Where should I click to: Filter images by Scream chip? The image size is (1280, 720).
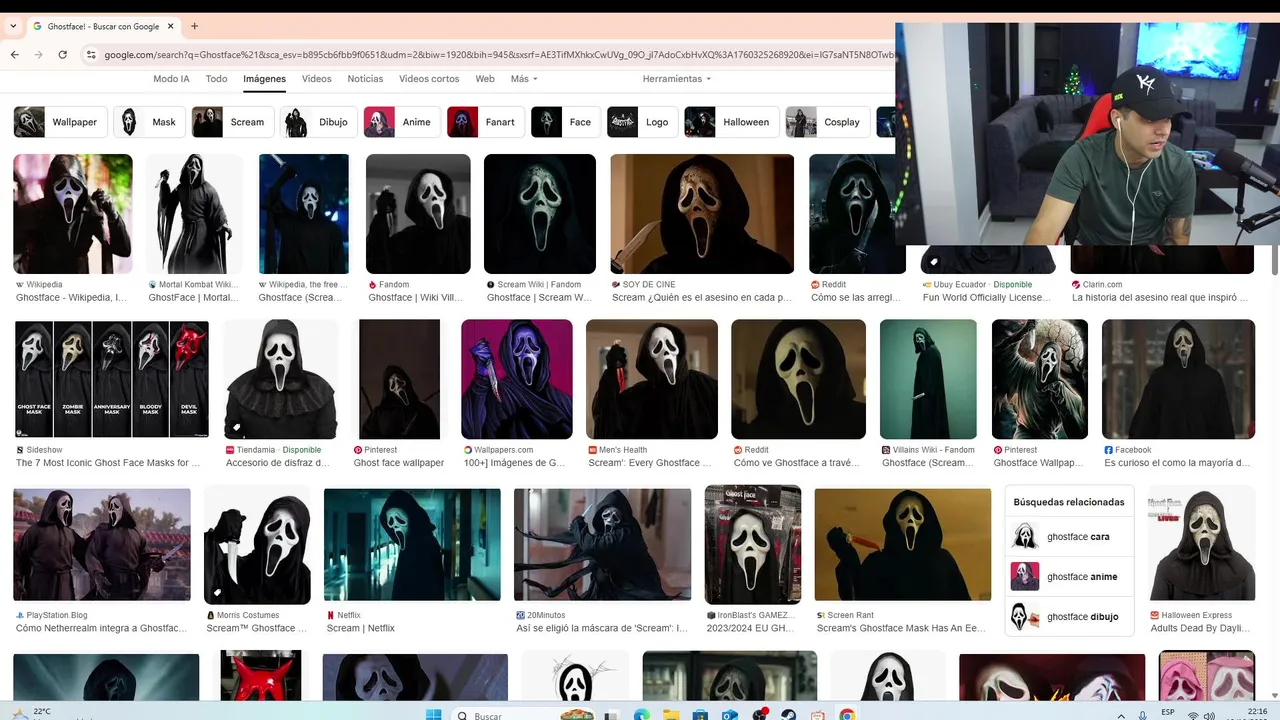234,122
